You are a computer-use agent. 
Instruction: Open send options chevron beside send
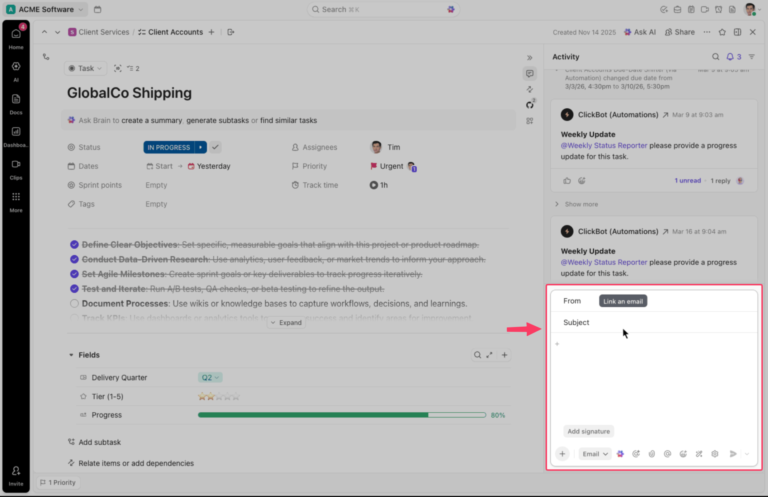pyautogui.click(x=747, y=454)
